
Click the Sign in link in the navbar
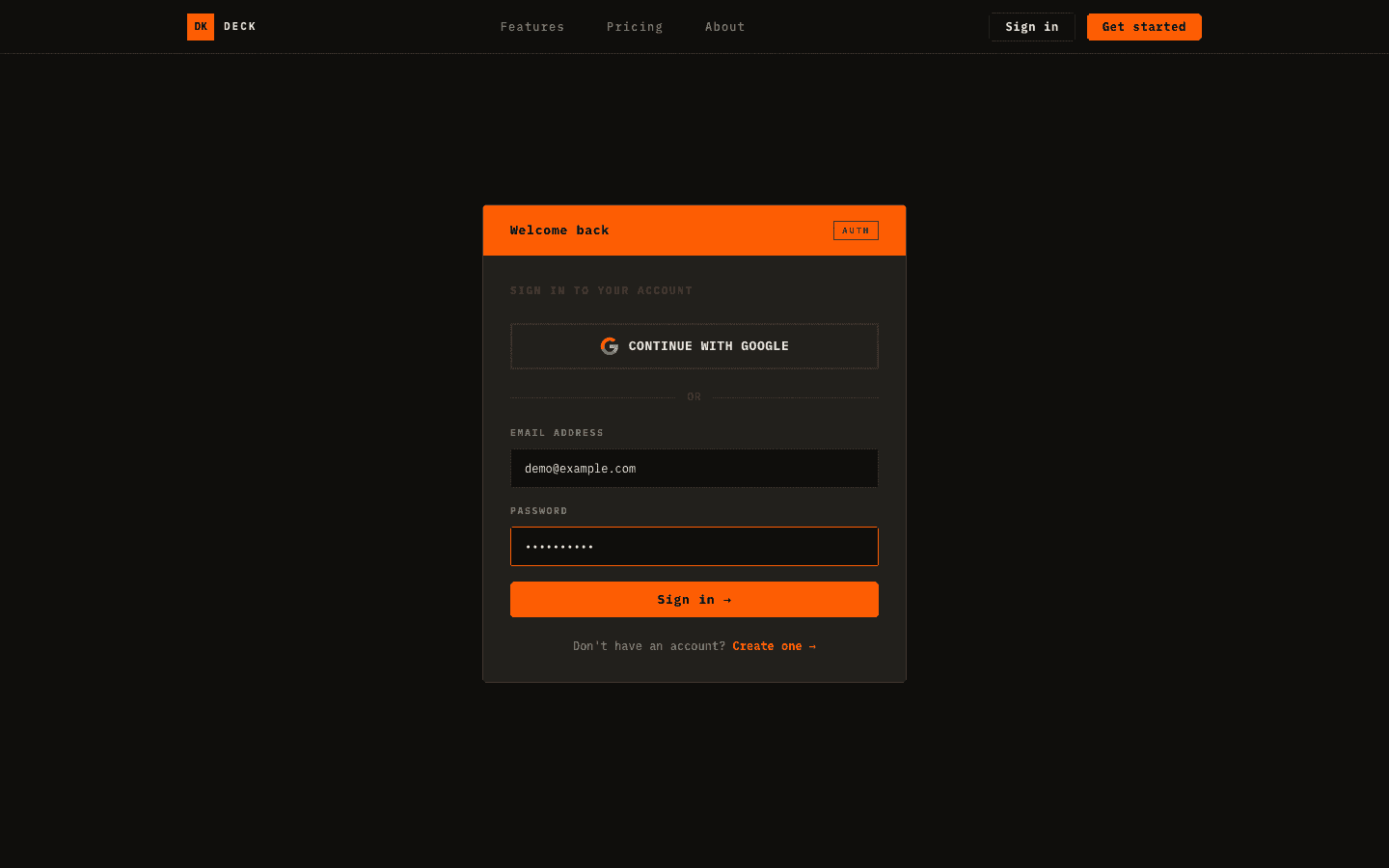pos(1031,26)
